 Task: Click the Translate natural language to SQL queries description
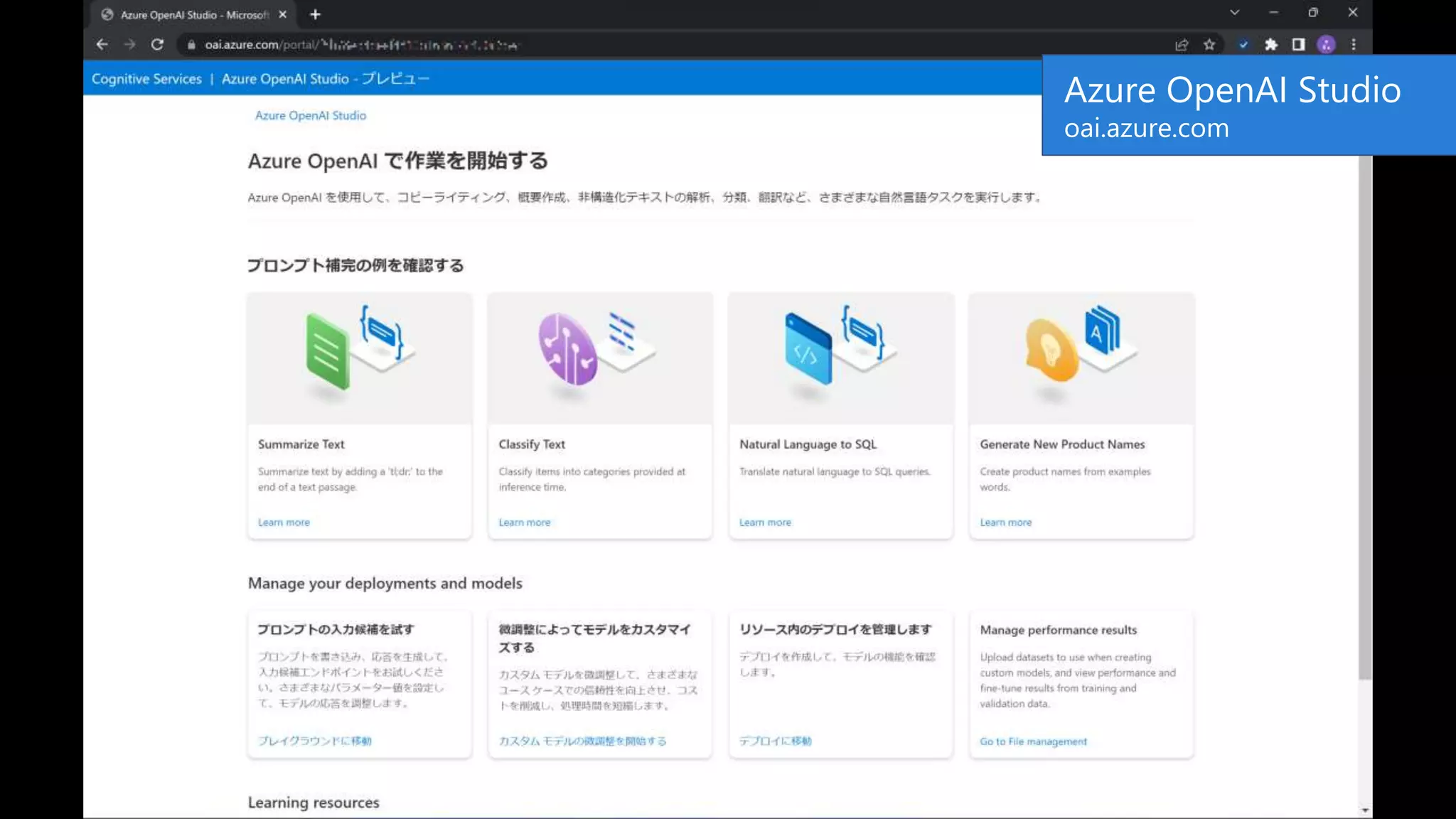click(835, 471)
